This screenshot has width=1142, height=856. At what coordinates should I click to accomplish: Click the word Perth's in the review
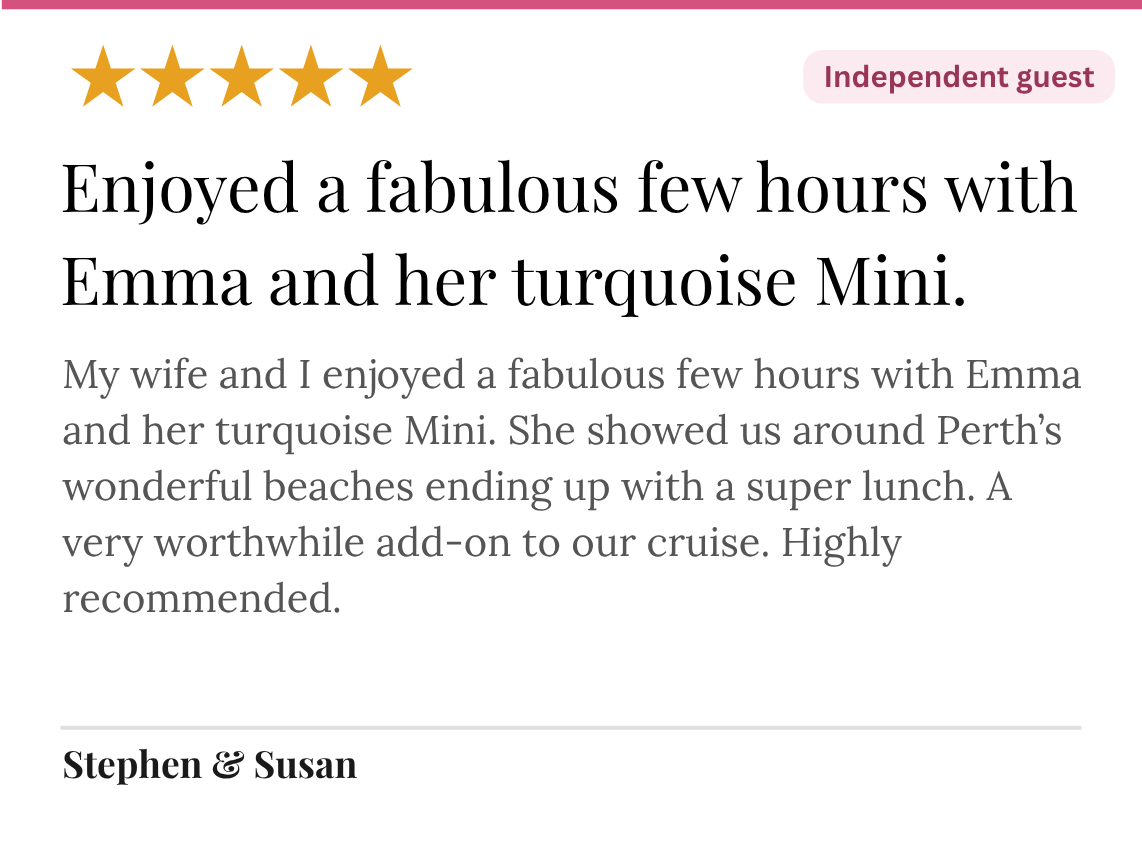click(999, 430)
